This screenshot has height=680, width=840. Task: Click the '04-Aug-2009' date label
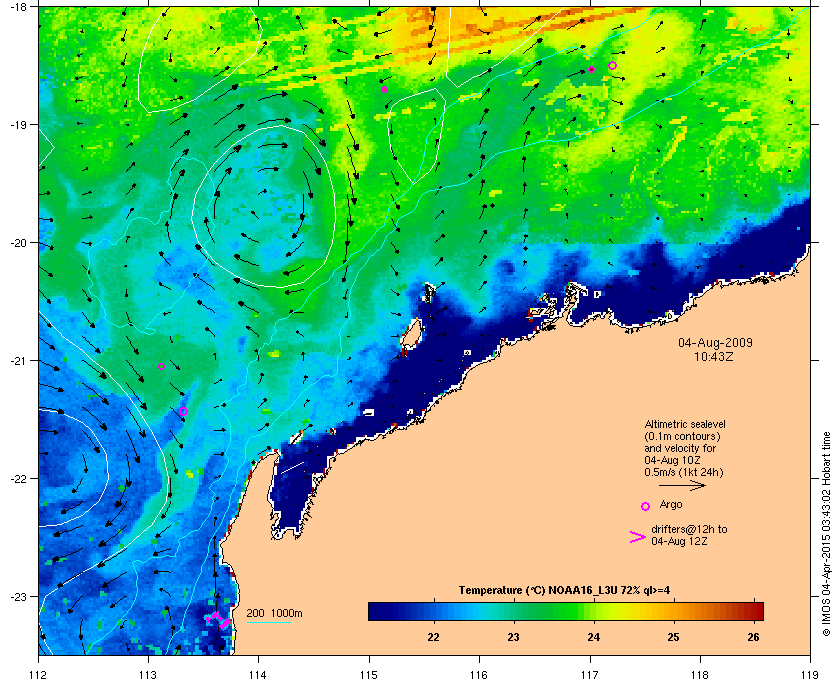715,342
